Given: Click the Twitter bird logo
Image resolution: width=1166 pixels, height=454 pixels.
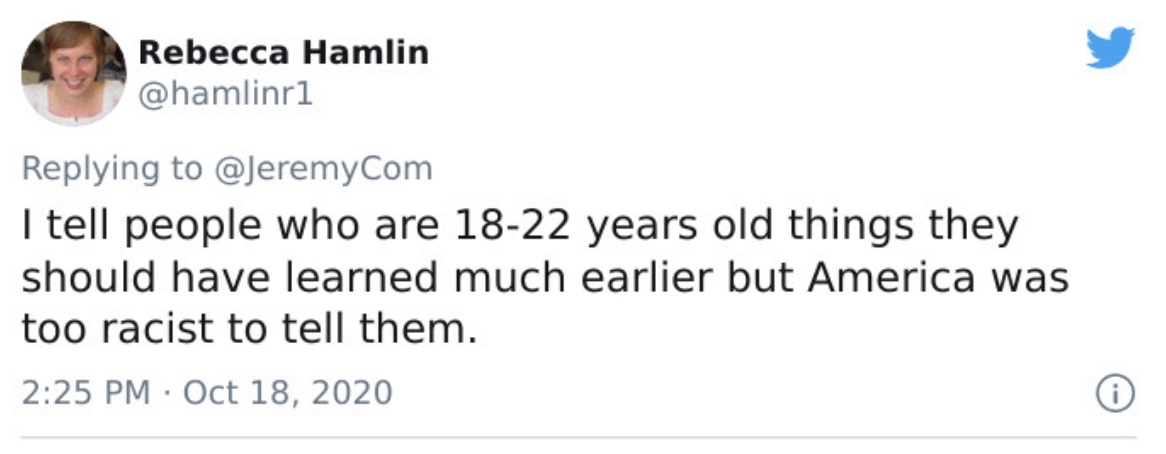Looking at the screenshot, I should pyautogui.click(x=1110, y=48).
